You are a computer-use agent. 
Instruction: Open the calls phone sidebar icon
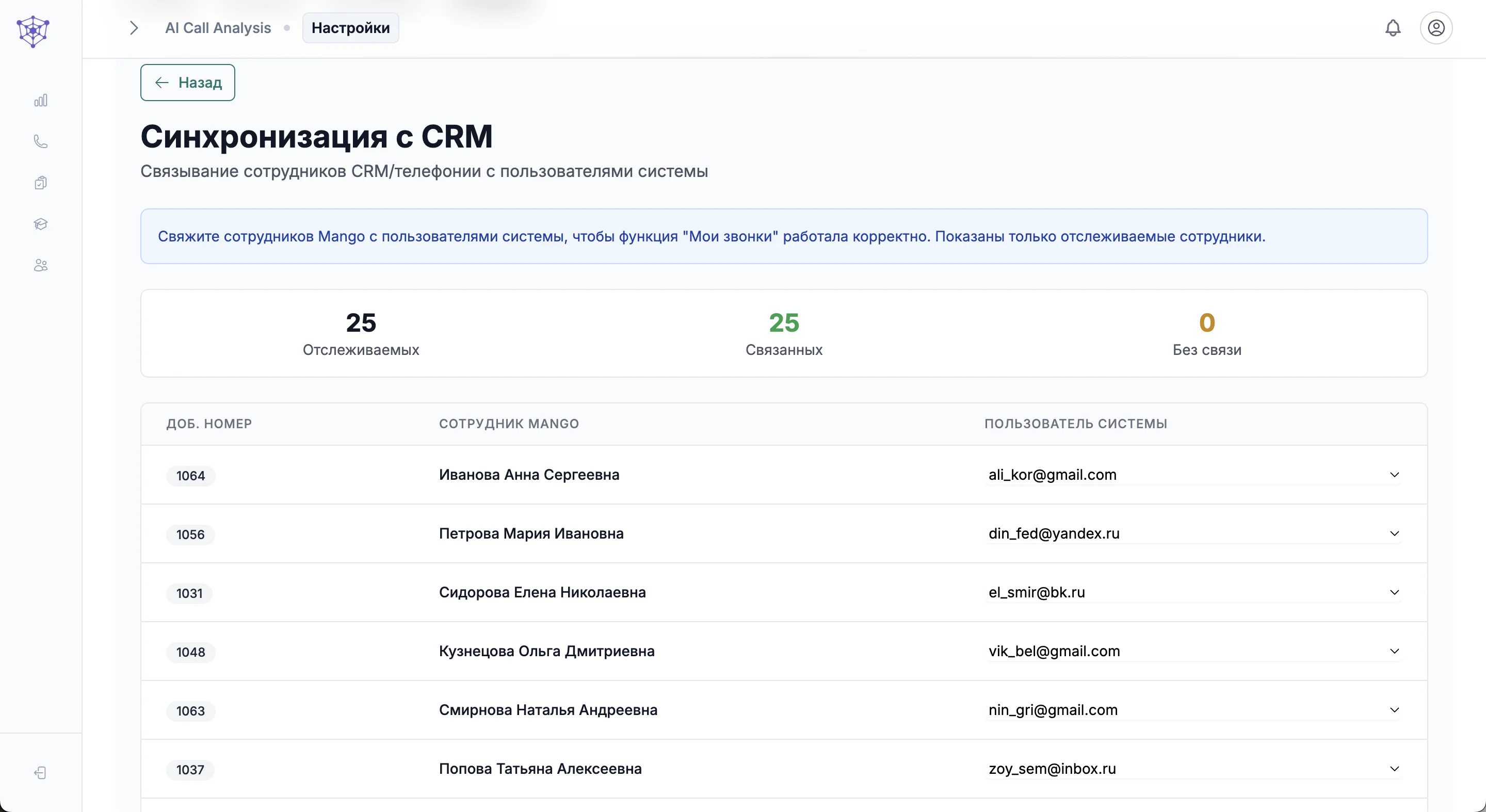(40, 142)
